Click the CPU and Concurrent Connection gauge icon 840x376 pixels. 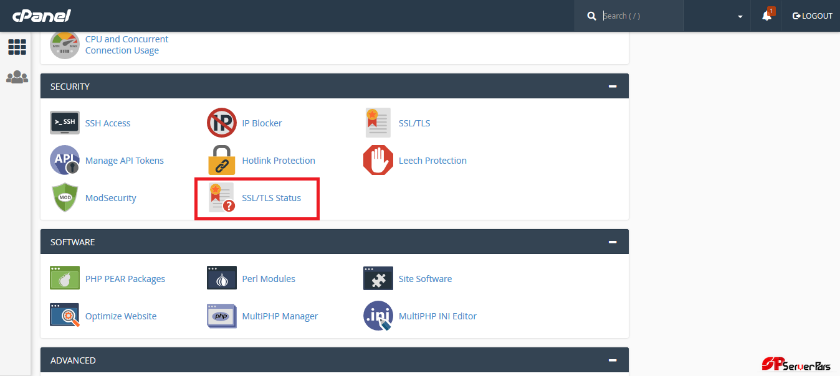65,45
